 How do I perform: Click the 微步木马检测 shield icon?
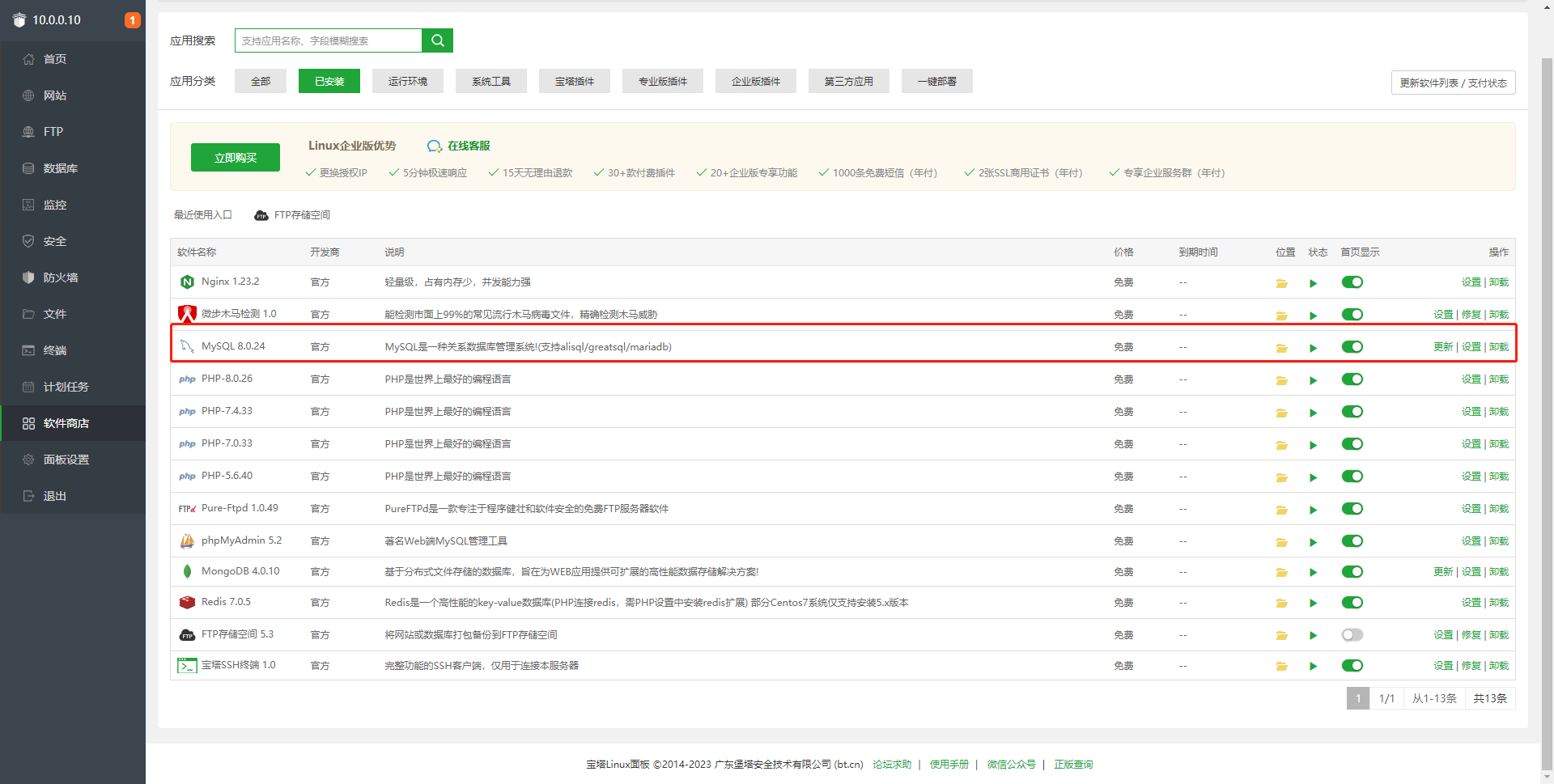[x=187, y=313]
